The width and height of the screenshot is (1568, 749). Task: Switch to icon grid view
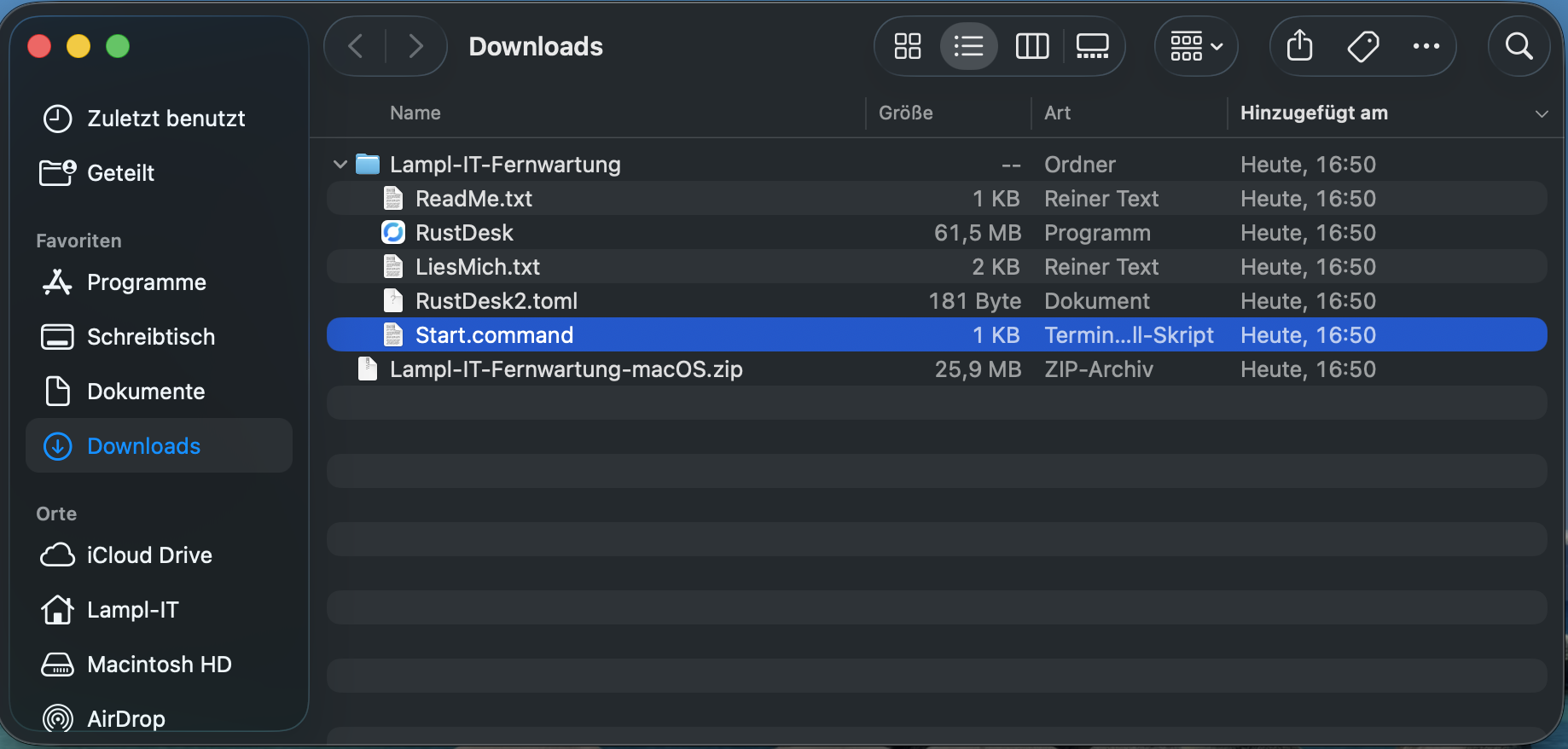(907, 46)
